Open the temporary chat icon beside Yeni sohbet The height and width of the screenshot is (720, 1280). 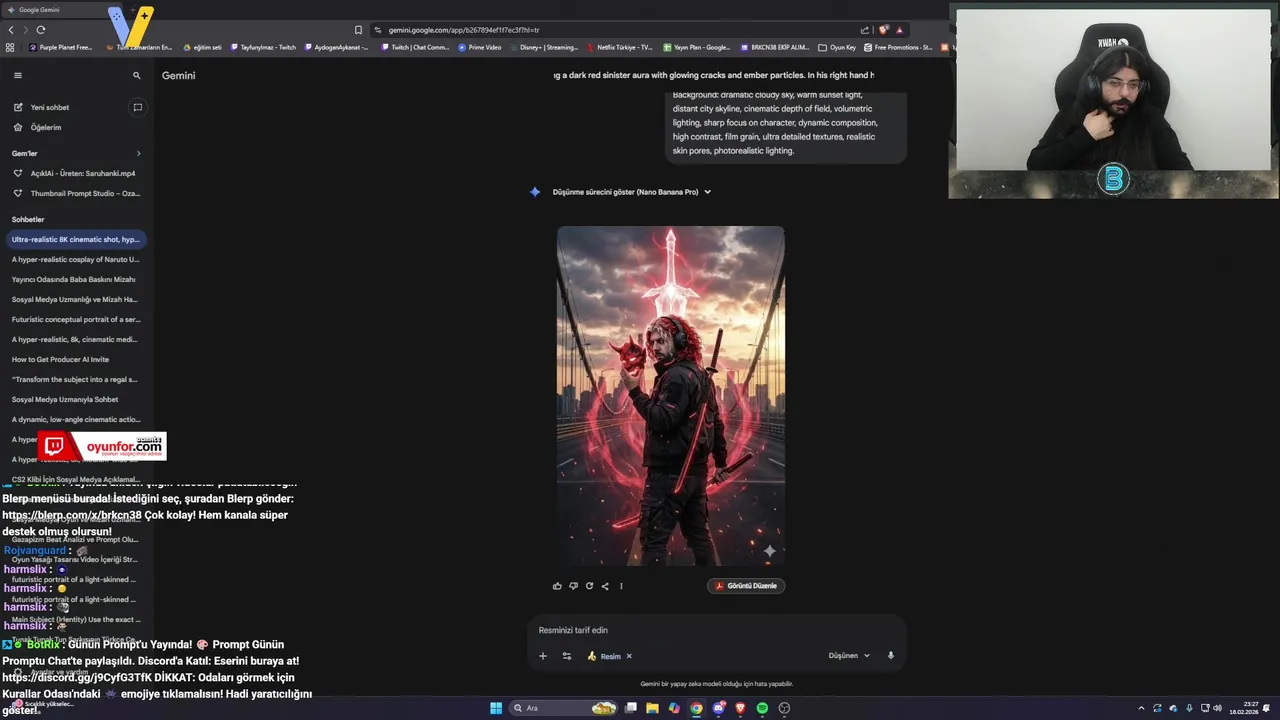pyautogui.click(x=138, y=107)
